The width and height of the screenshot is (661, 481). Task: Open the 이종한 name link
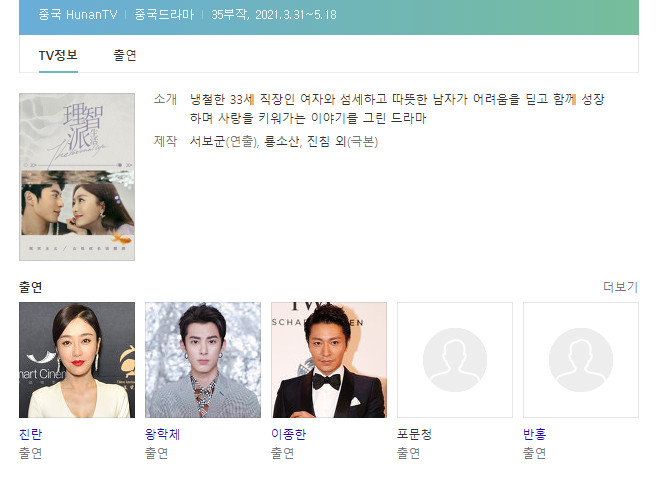point(288,434)
